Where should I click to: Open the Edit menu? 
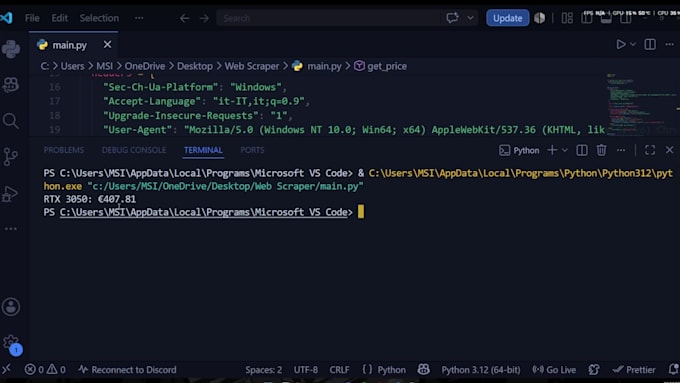(59, 18)
